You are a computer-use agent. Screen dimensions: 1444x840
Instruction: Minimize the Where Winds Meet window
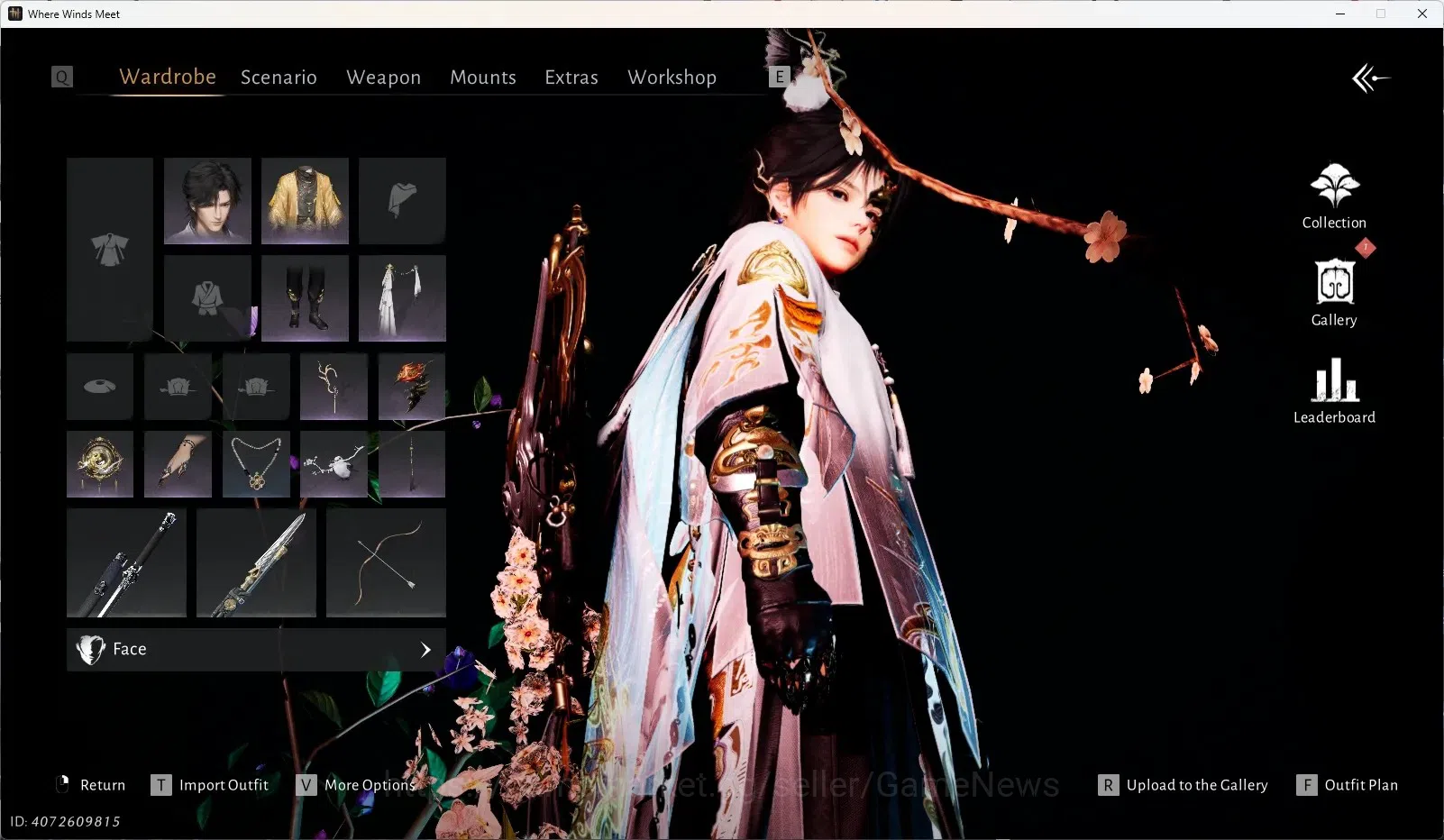[1340, 14]
